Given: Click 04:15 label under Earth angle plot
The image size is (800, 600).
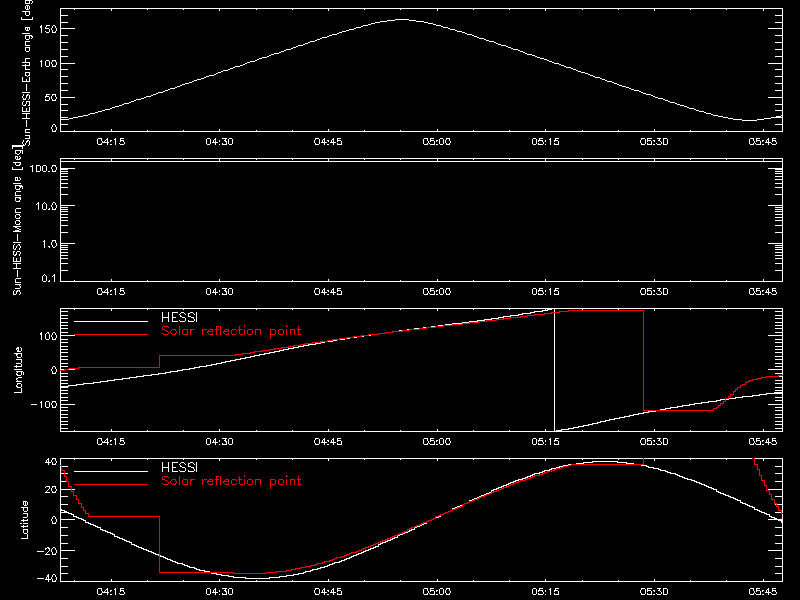Looking at the screenshot, I should 111,142.
